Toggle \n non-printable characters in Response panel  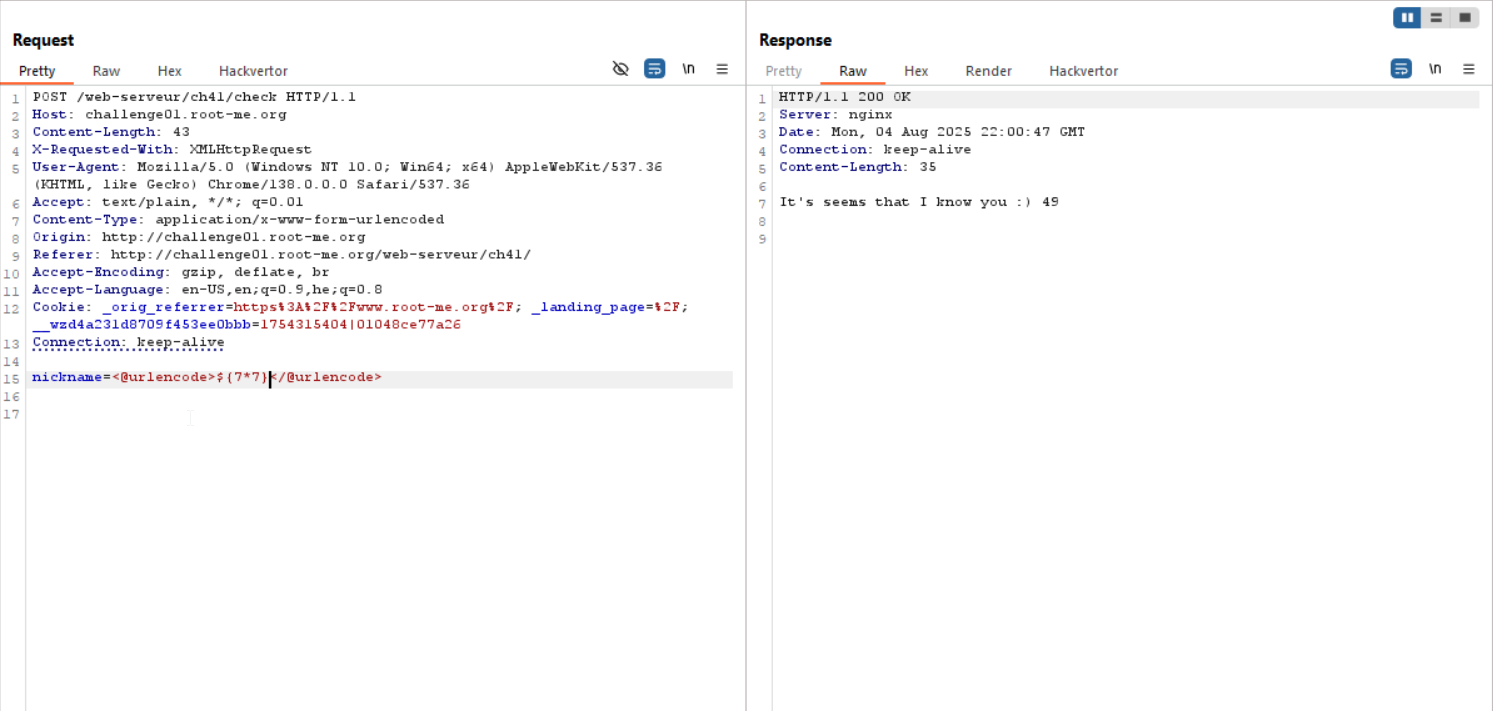[x=1435, y=69]
